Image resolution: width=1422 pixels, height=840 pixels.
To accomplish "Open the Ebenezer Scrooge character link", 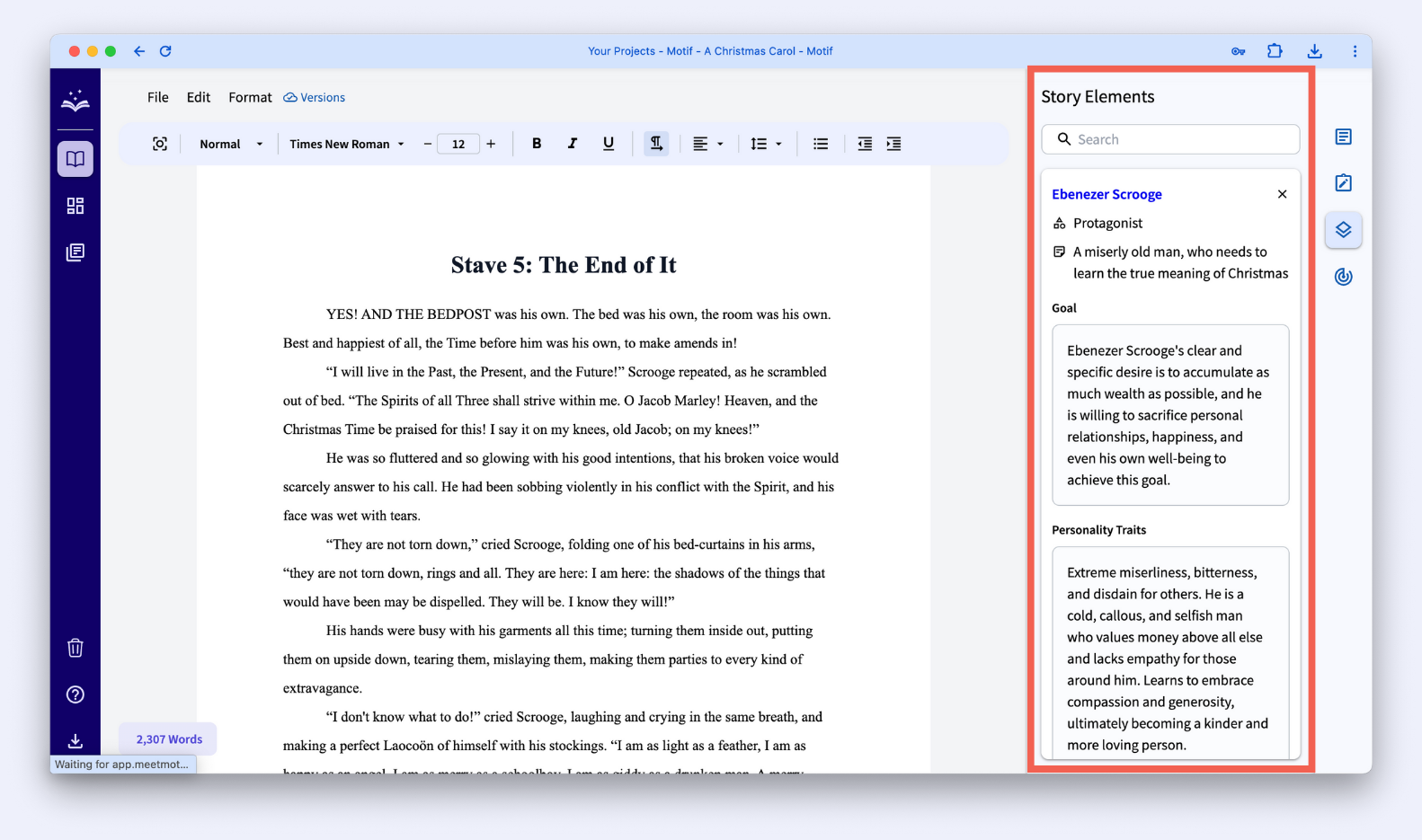I will 1107,194.
